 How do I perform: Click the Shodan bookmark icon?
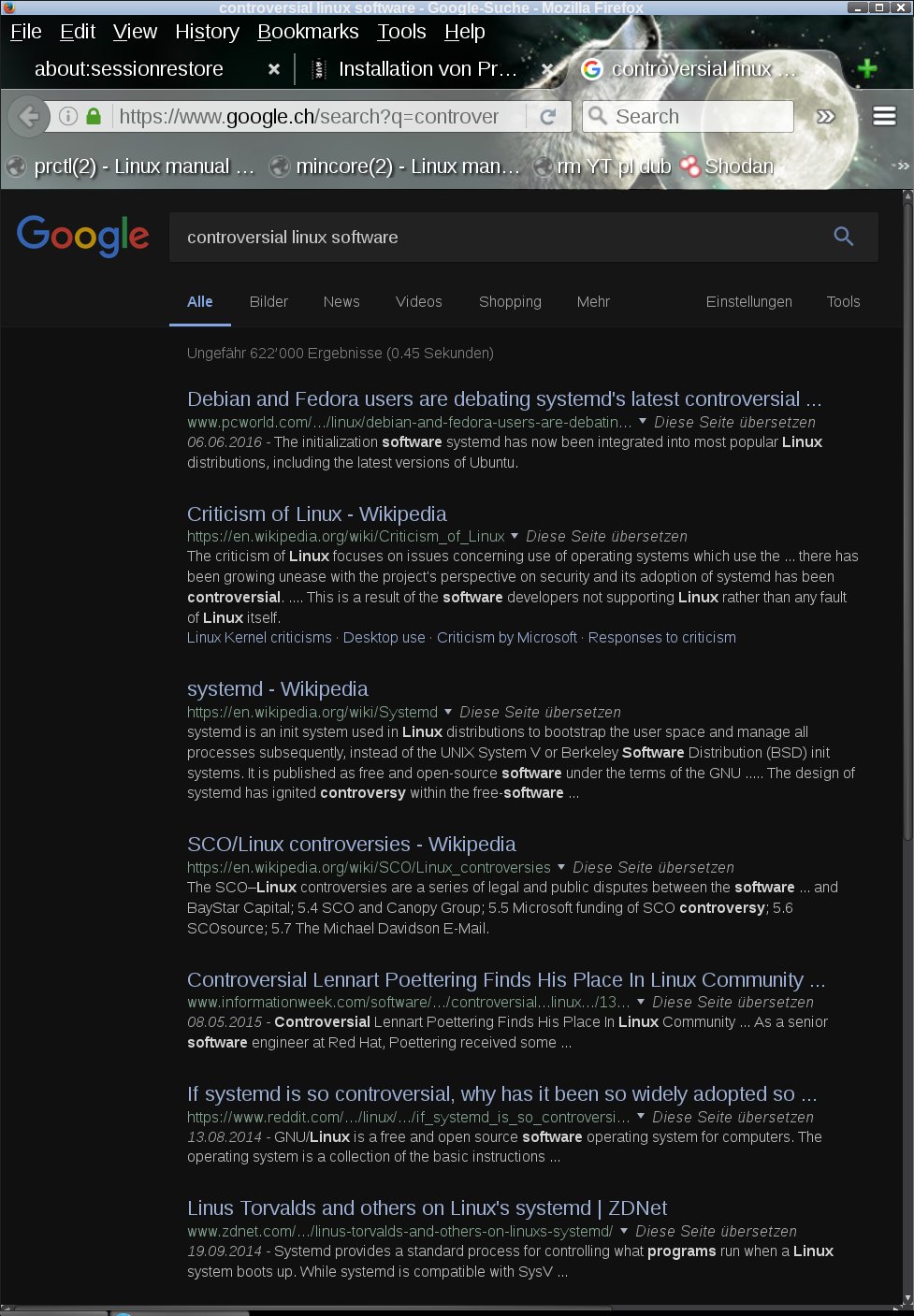[689, 166]
